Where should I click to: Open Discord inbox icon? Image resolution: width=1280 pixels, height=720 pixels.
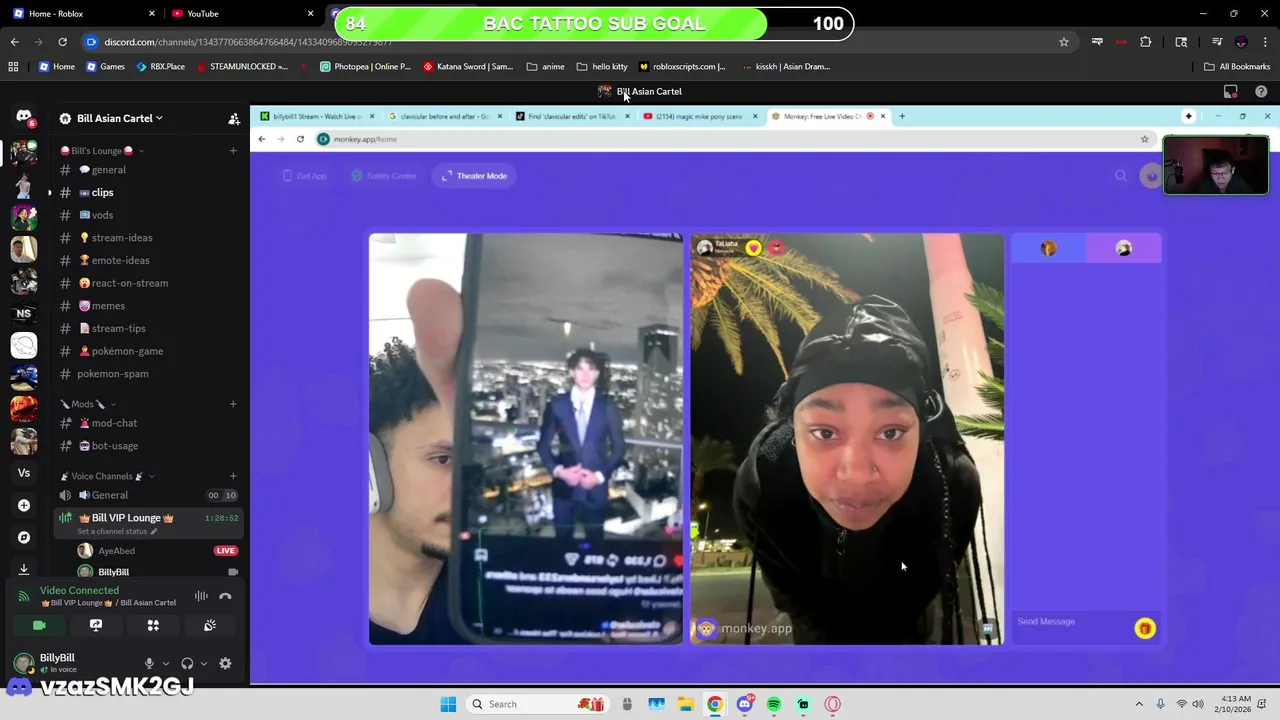point(1231,91)
